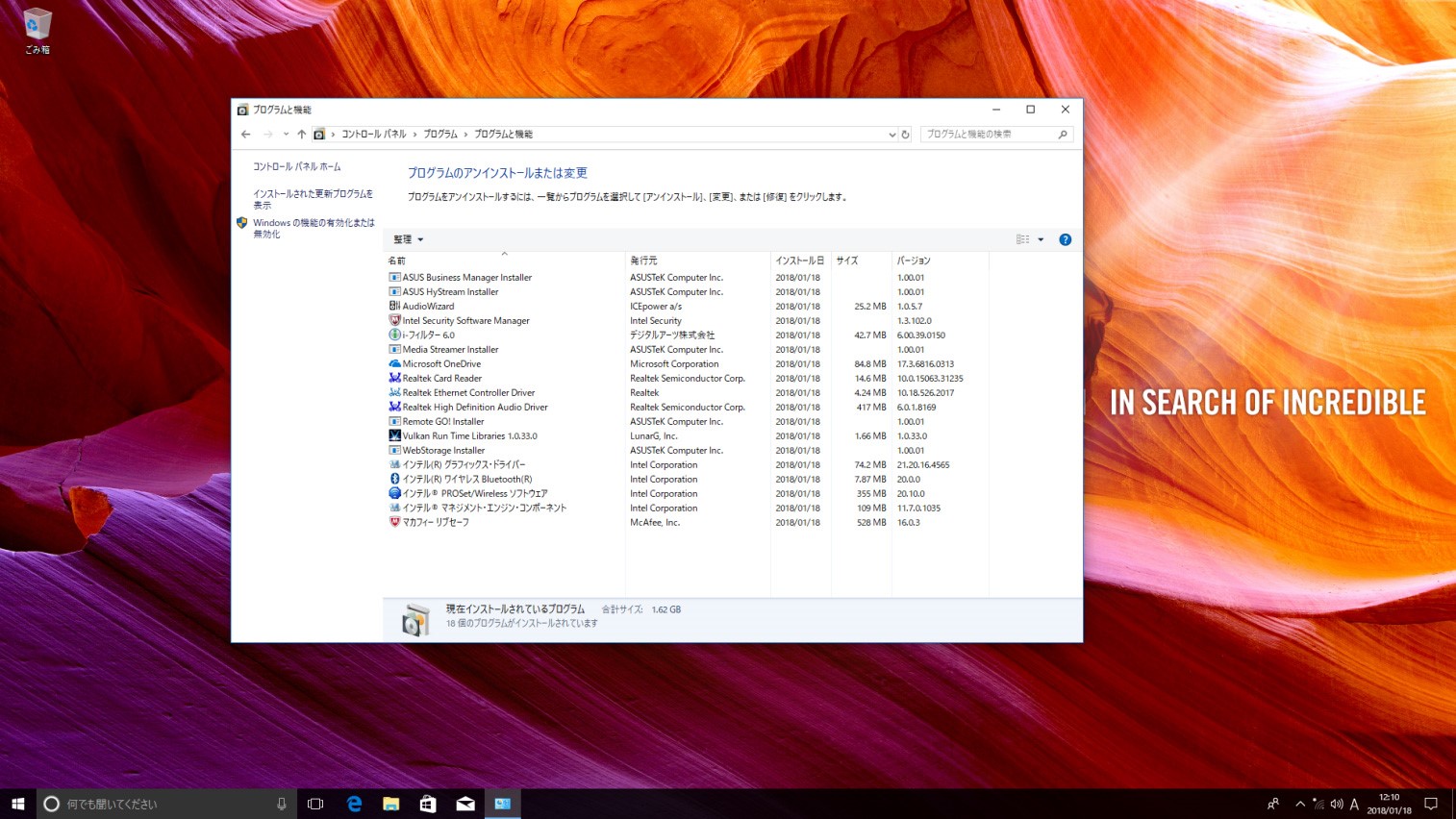Click the コントロール パネル breadcrumb
The height and width of the screenshot is (819, 1456).
[x=374, y=135]
